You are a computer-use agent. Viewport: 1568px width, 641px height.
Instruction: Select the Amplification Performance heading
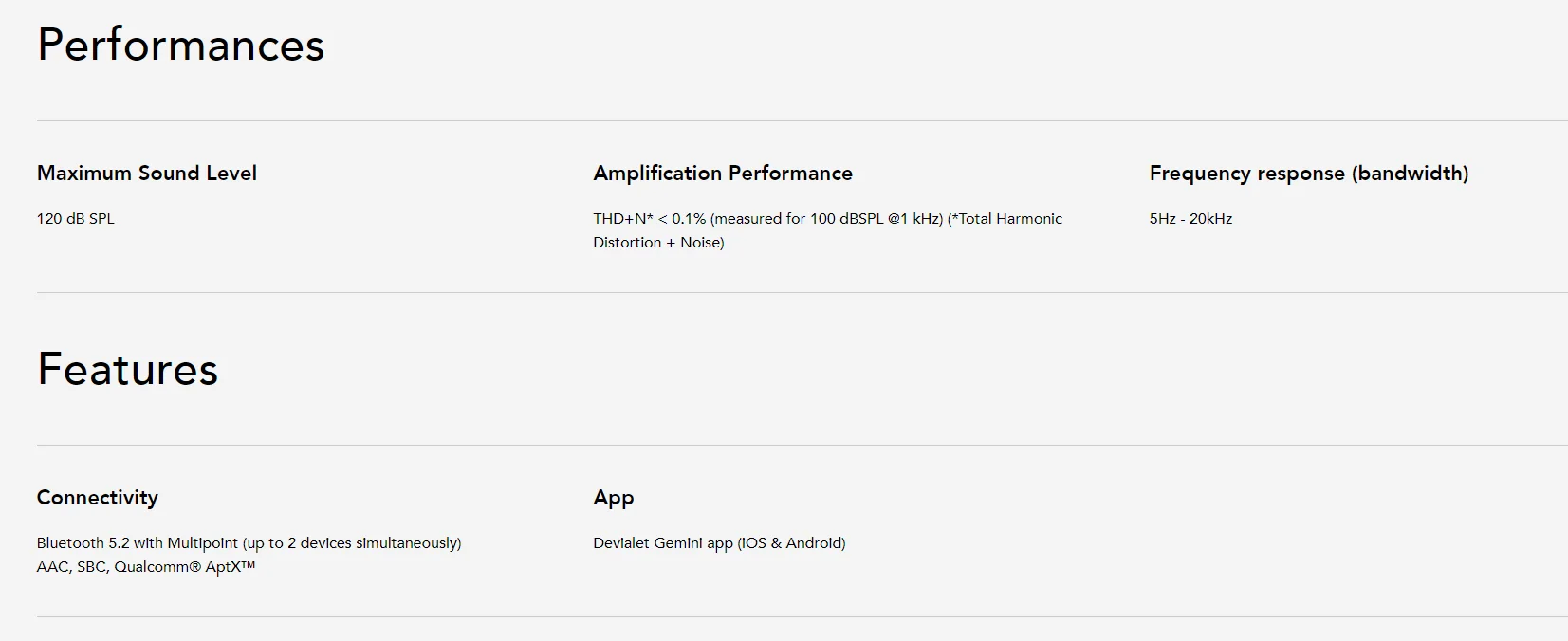click(x=723, y=173)
